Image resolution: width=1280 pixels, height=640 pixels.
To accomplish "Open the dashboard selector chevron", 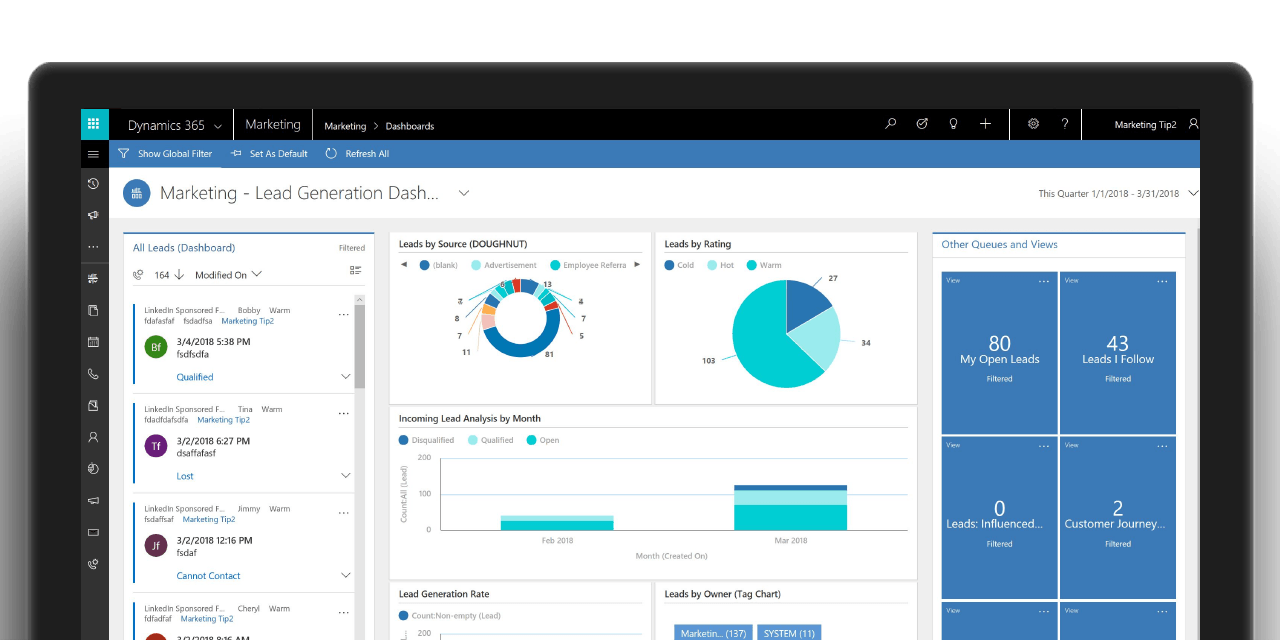I will pos(463,193).
